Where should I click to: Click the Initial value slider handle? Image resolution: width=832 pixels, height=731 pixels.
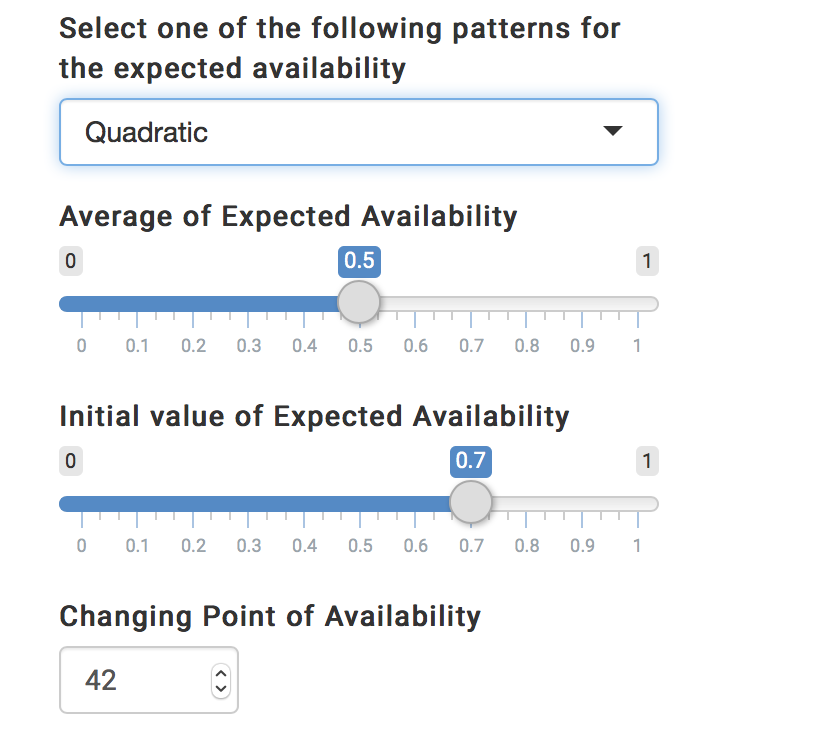(x=470, y=502)
